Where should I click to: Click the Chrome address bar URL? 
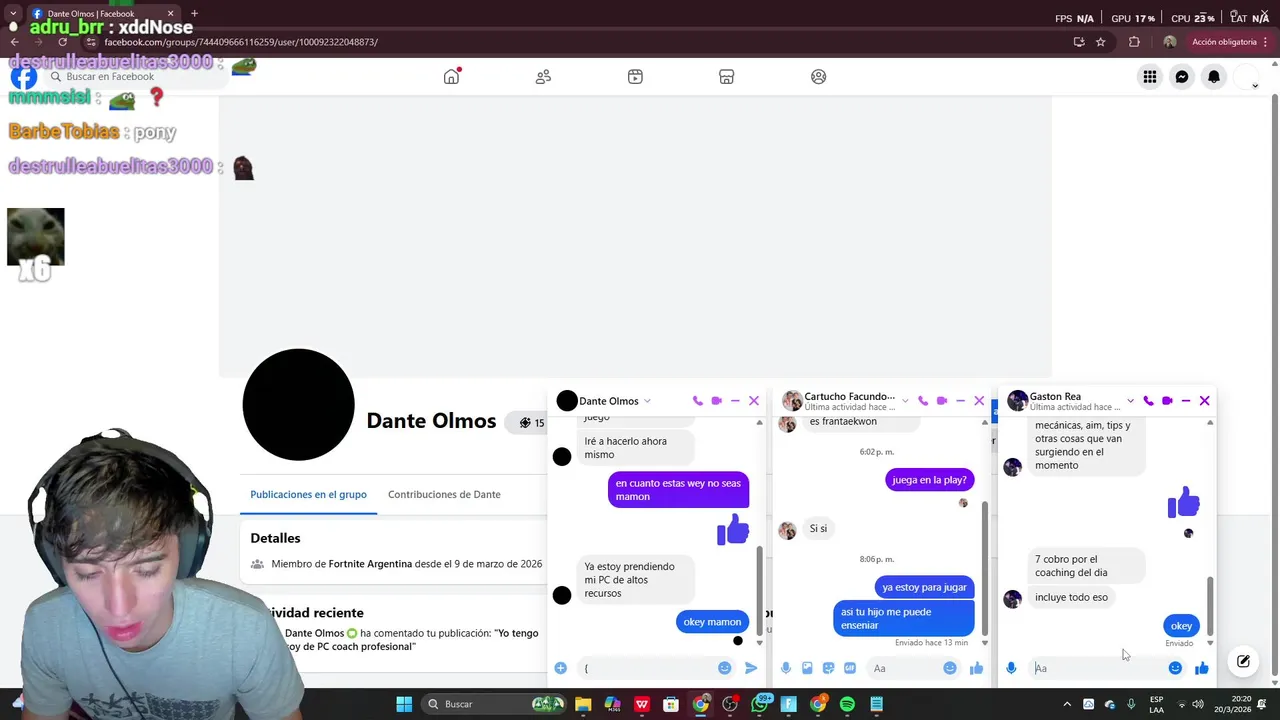point(240,42)
